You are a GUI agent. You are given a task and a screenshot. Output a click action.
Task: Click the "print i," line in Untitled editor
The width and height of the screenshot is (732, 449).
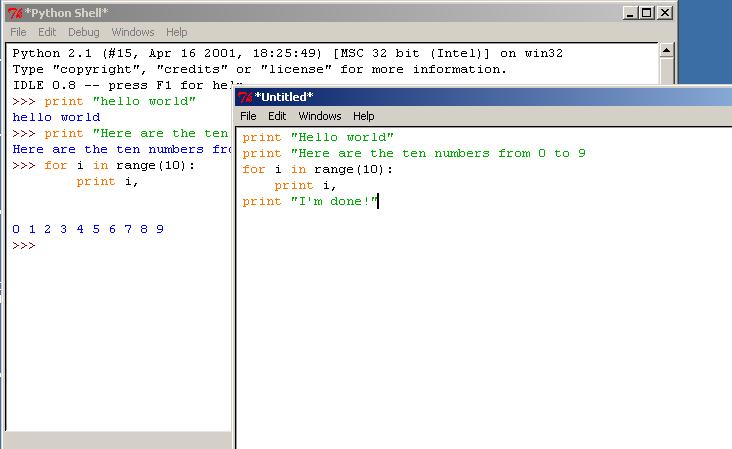coord(305,185)
